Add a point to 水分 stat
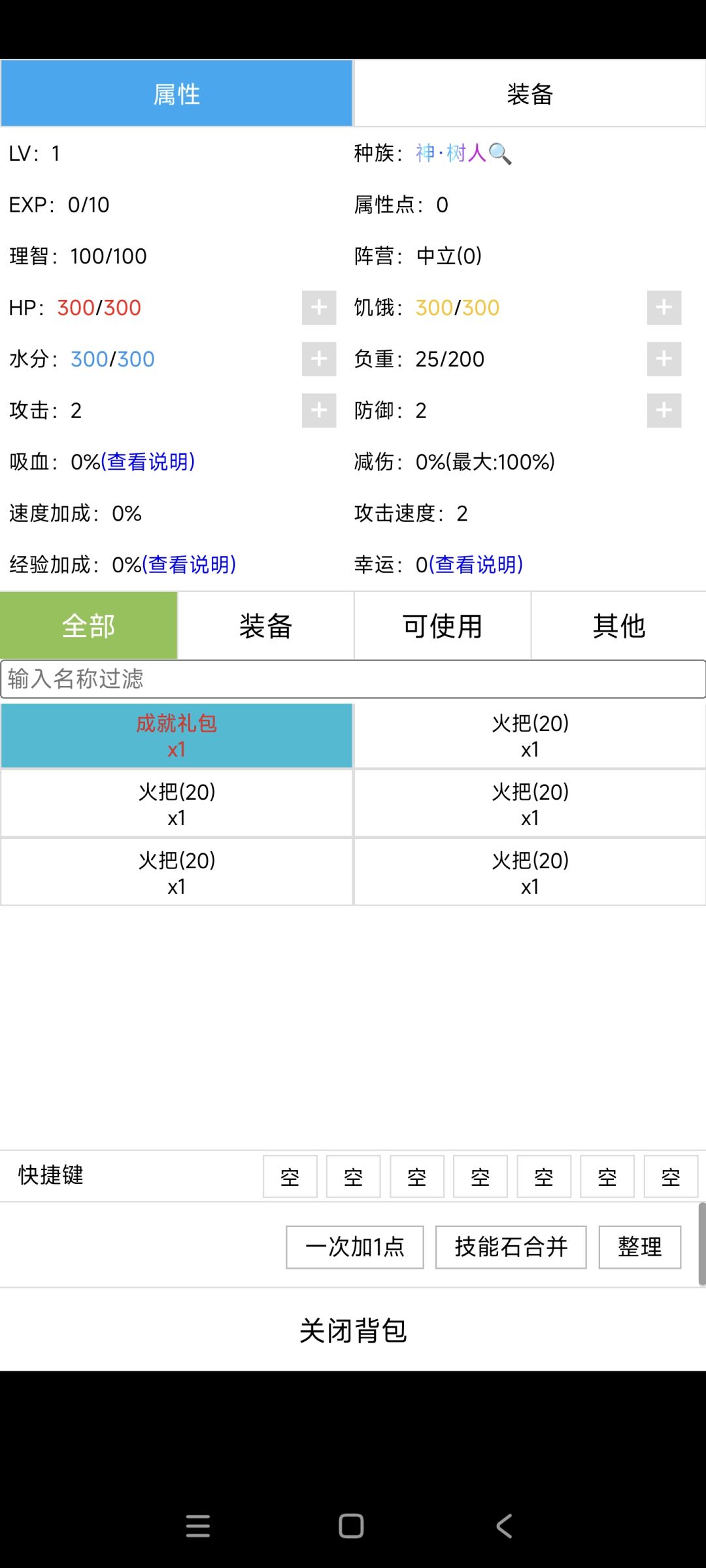 click(x=319, y=359)
